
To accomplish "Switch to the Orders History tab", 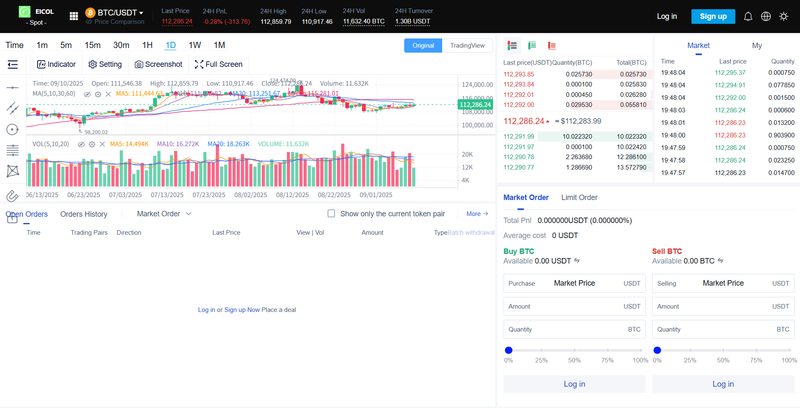I will 84,214.
